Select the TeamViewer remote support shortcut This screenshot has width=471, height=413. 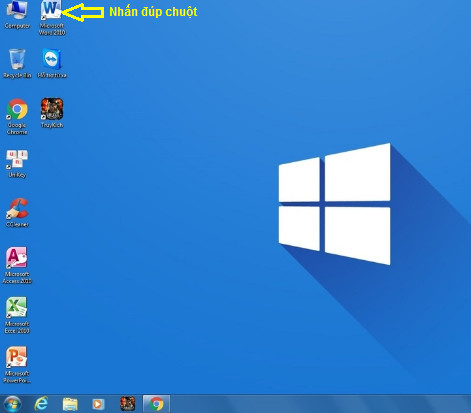coord(52,63)
